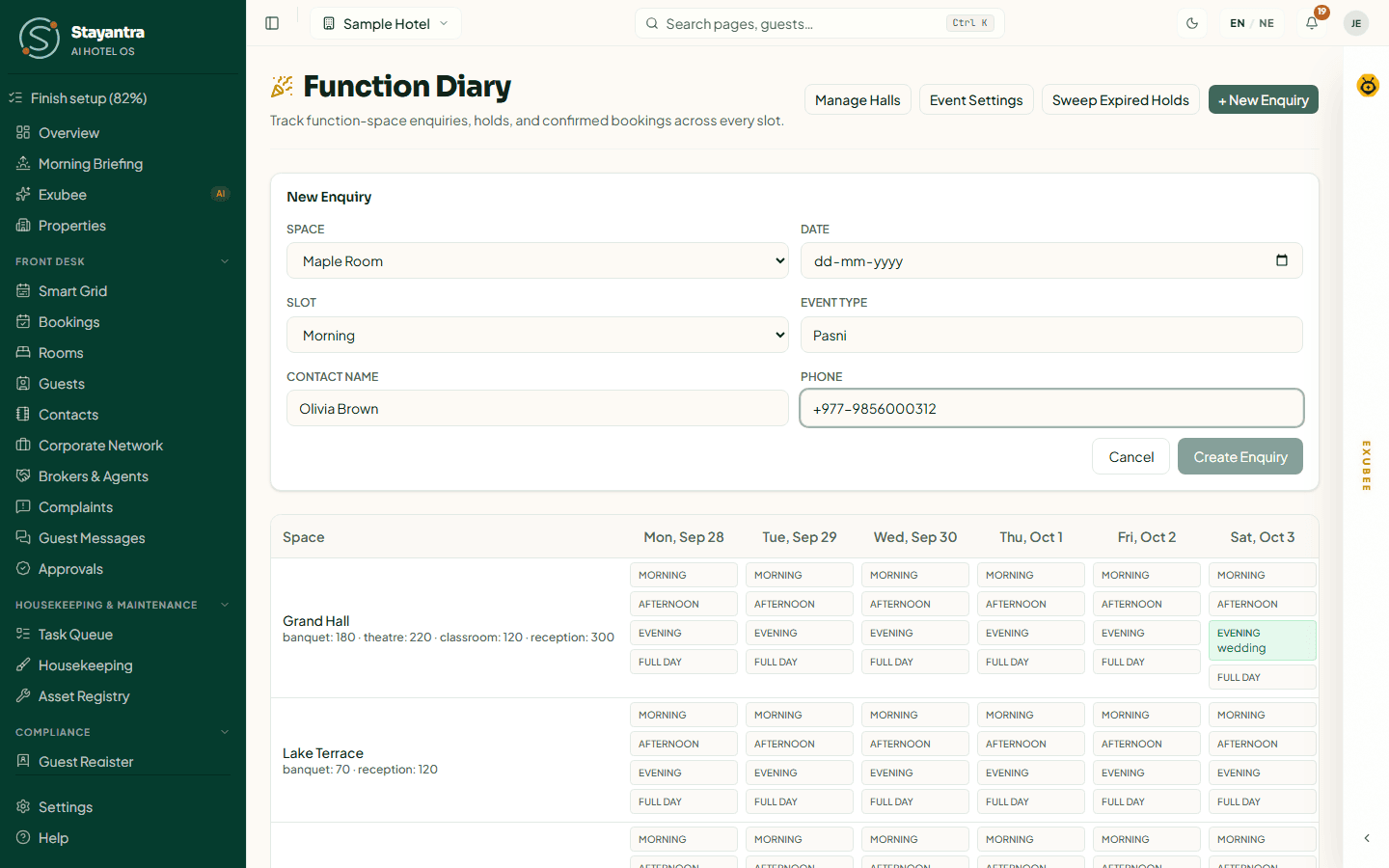Toggle the sidebar panel icon
Screen dimensions: 1389x868
point(272,23)
